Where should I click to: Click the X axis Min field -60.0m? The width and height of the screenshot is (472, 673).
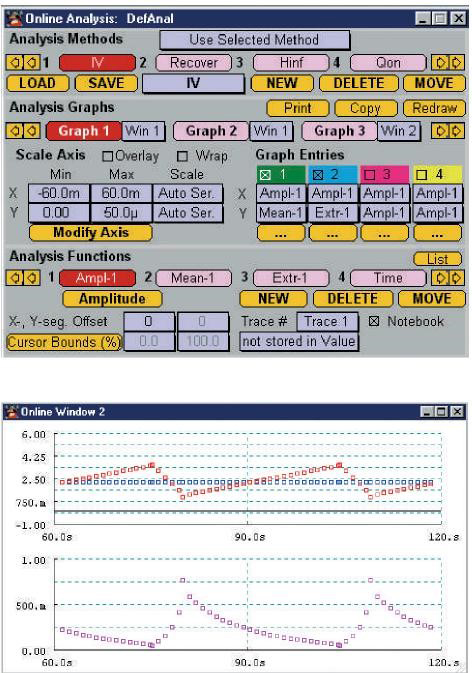point(59,194)
